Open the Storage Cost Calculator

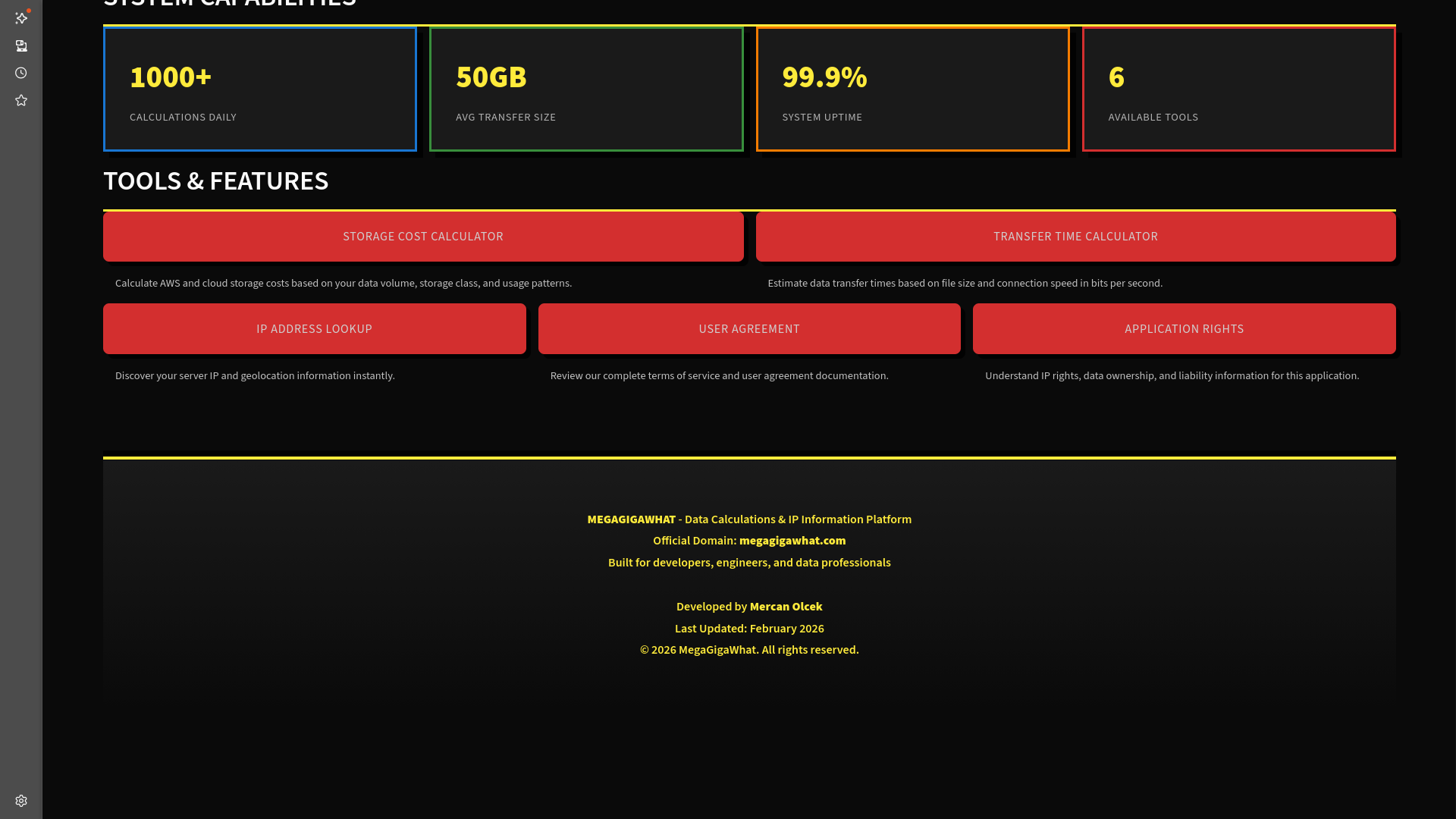[x=422, y=236]
